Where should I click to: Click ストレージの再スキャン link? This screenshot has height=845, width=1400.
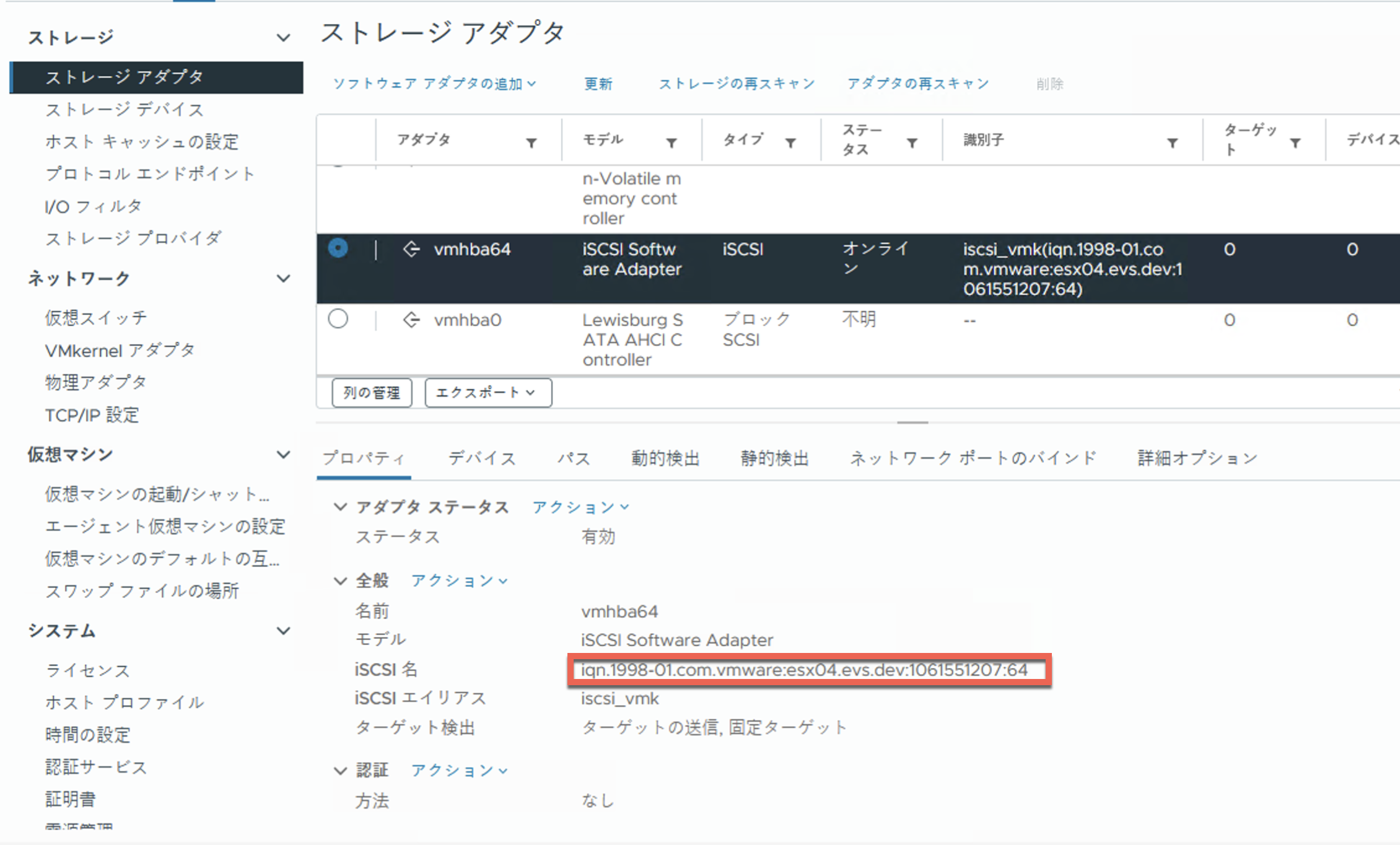click(x=736, y=84)
